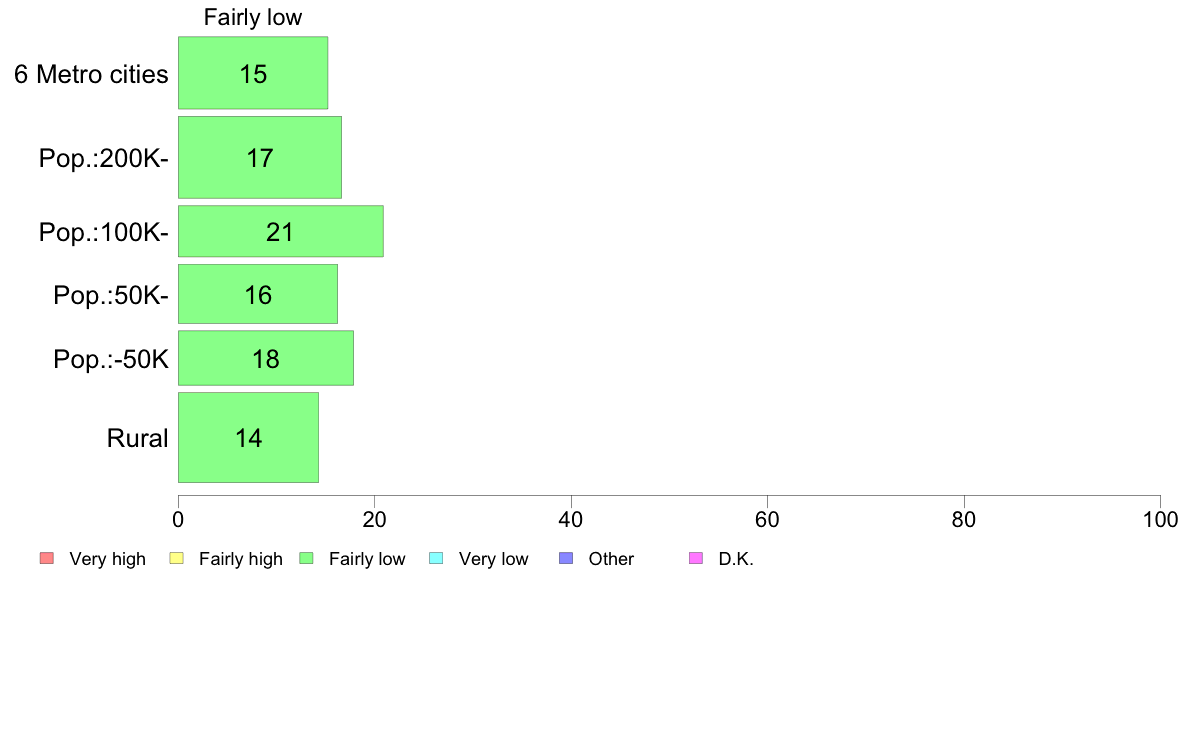Select the Rural bar showing 14
The height and width of the screenshot is (736, 1188).
(248, 437)
